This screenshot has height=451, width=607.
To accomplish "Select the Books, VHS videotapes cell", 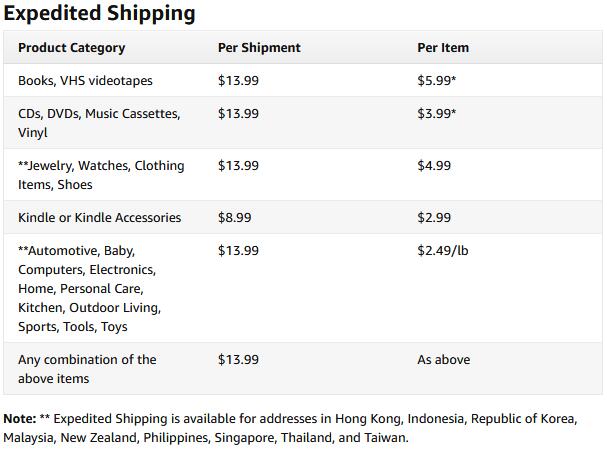I will 85,80.
